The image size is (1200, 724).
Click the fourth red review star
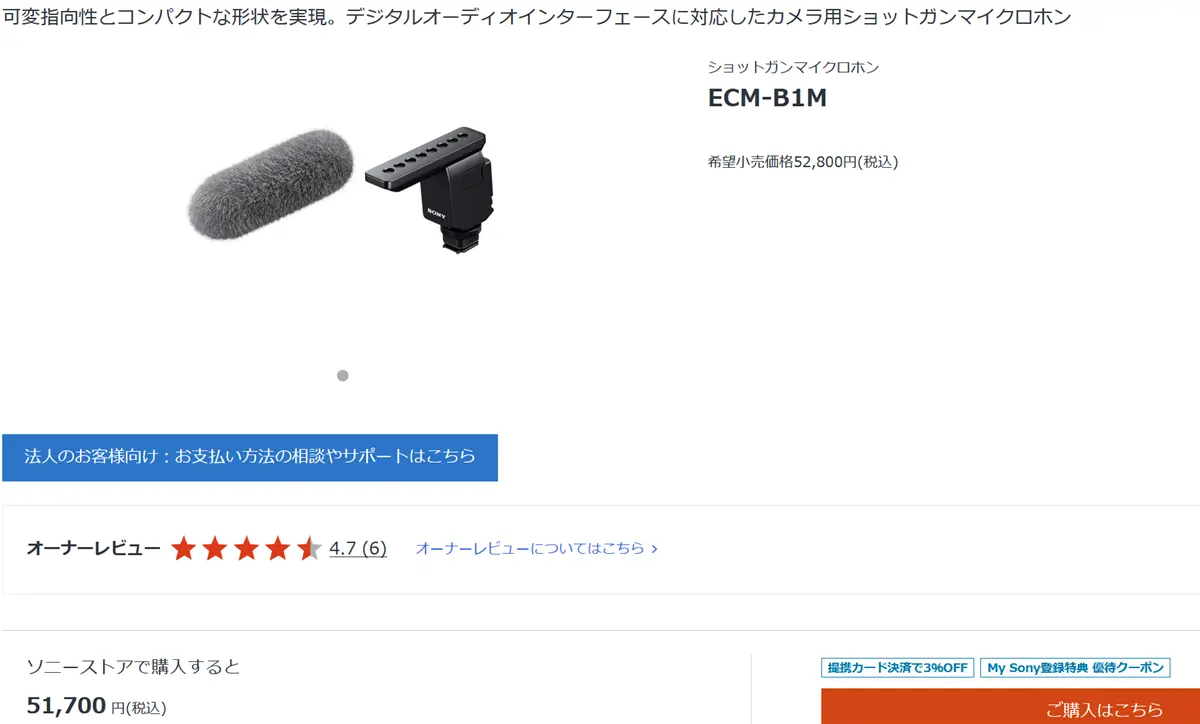click(x=278, y=548)
